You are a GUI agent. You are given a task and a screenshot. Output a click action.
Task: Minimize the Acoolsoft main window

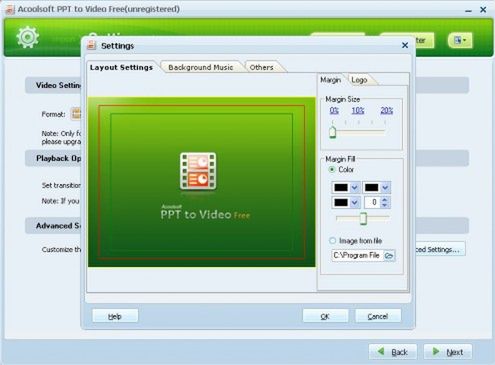[468, 10]
